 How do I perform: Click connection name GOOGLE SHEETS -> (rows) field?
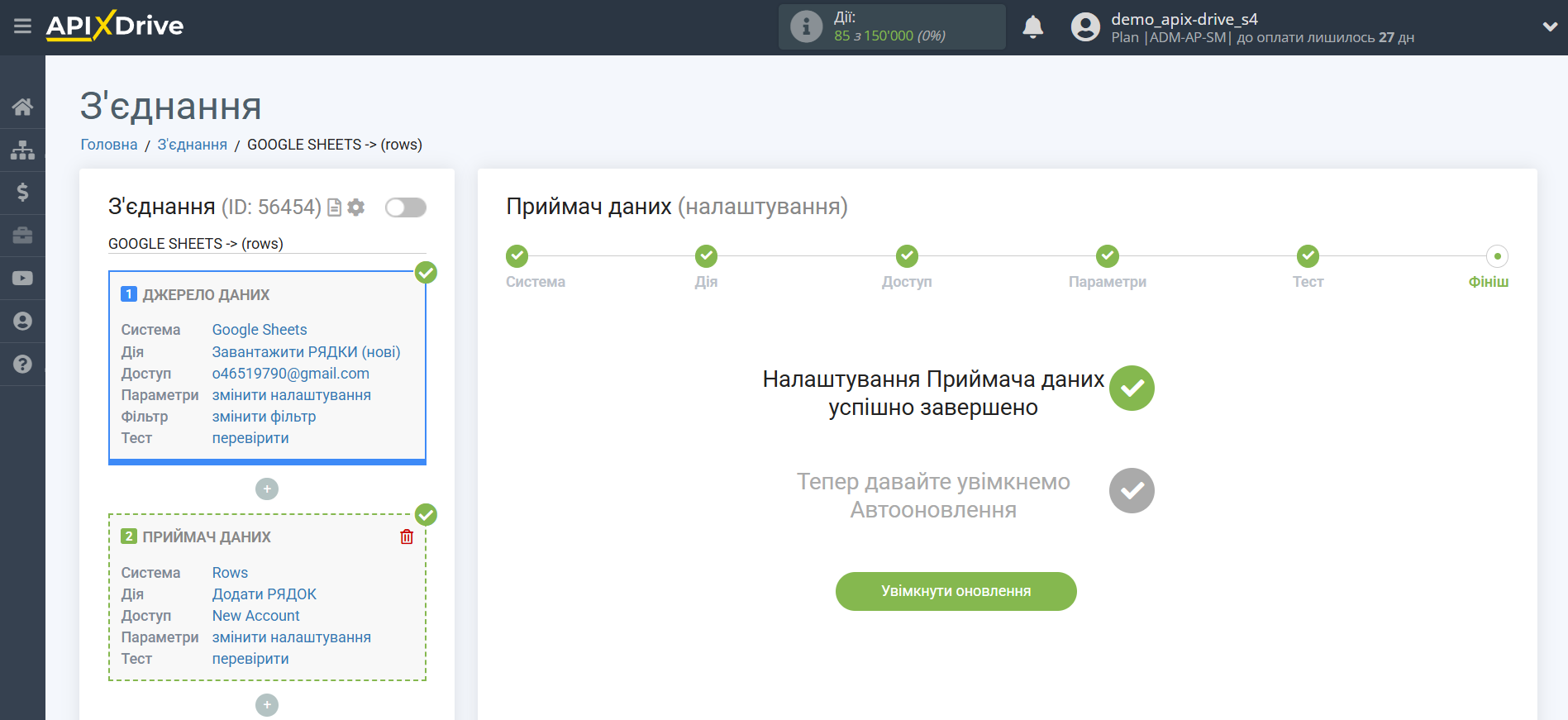click(x=267, y=244)
